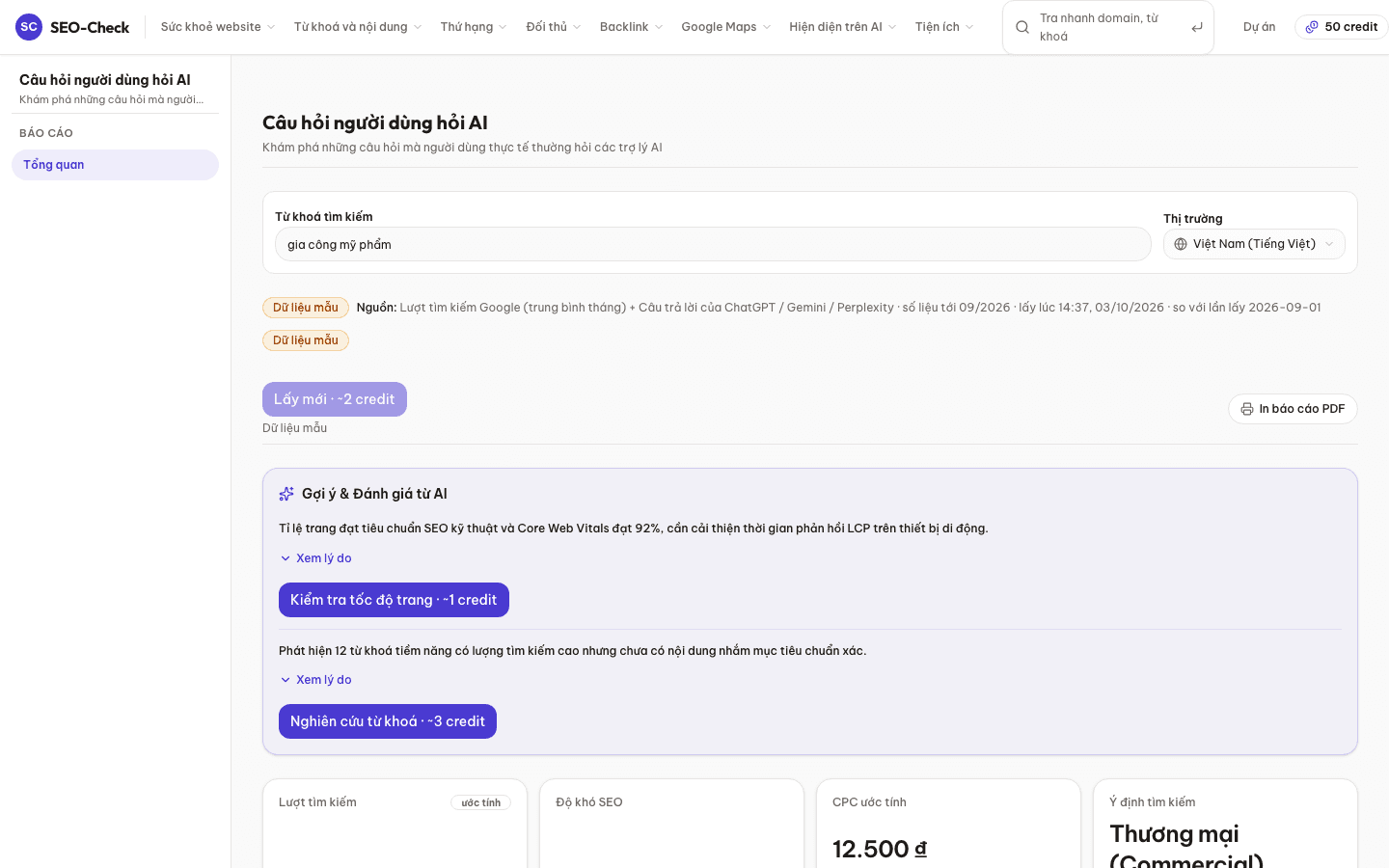This screenshot has height=868, width=1389.
Task: Click the 50 credit balance button
Action: 1342,27
